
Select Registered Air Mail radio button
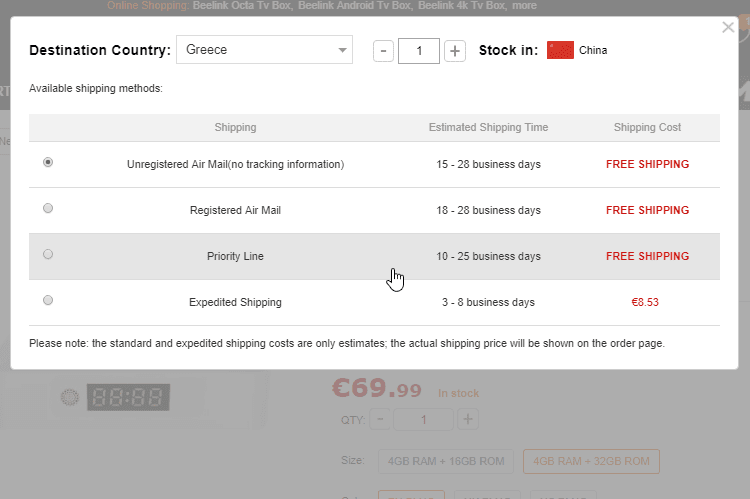(48, 208)
